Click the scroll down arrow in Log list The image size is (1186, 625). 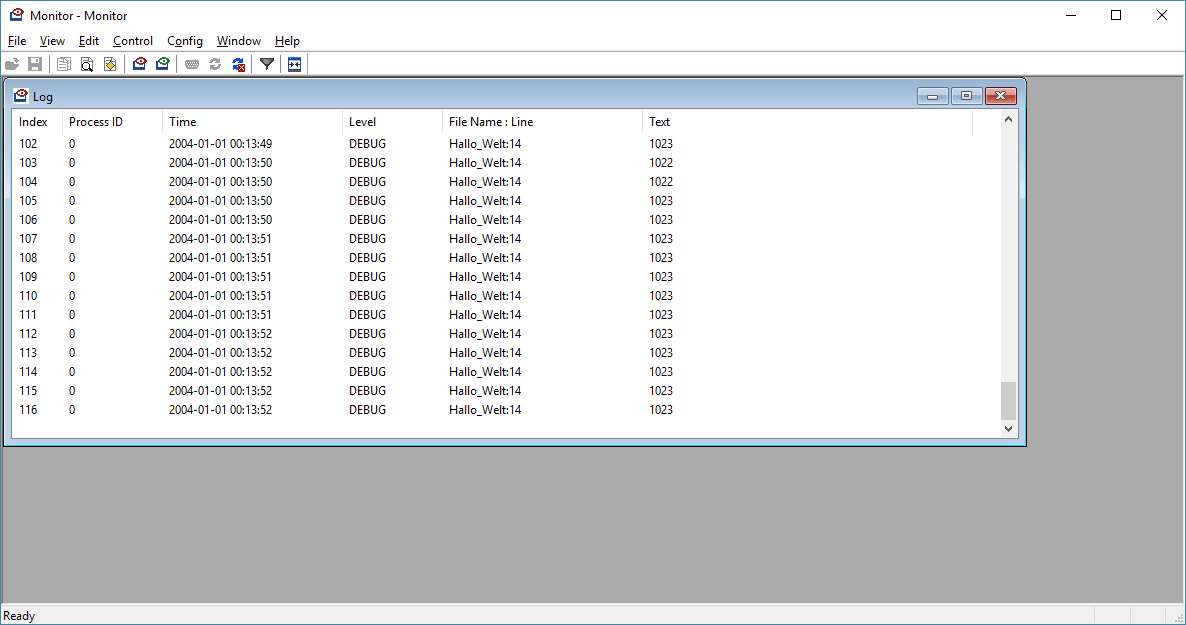pyautogui.click(x=1008, y=428)
